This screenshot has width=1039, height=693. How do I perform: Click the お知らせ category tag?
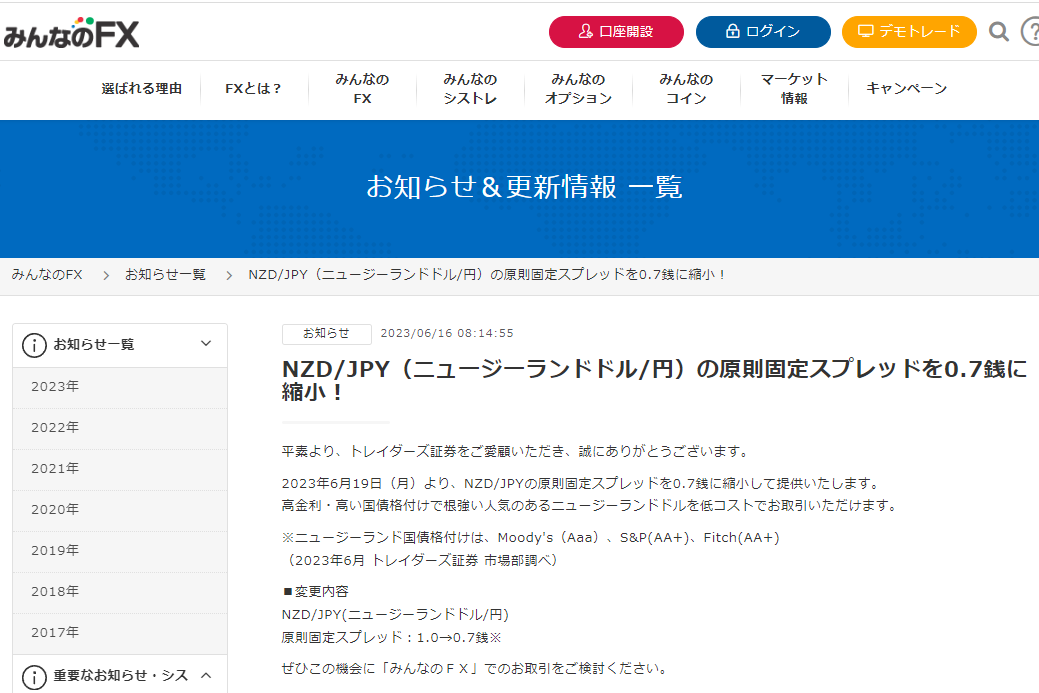pyautogui.click(x=327, y=334)
